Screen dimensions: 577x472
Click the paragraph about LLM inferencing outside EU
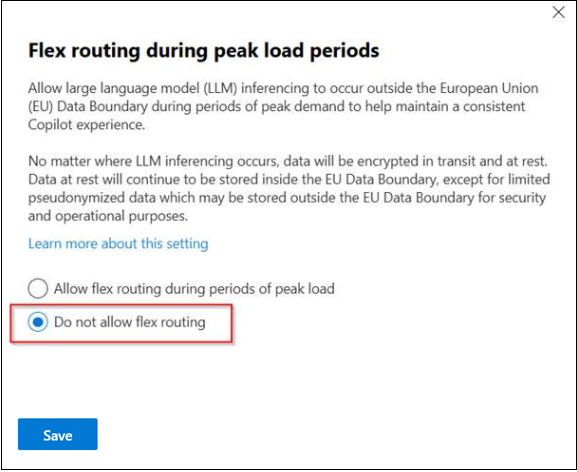point(283,106)
